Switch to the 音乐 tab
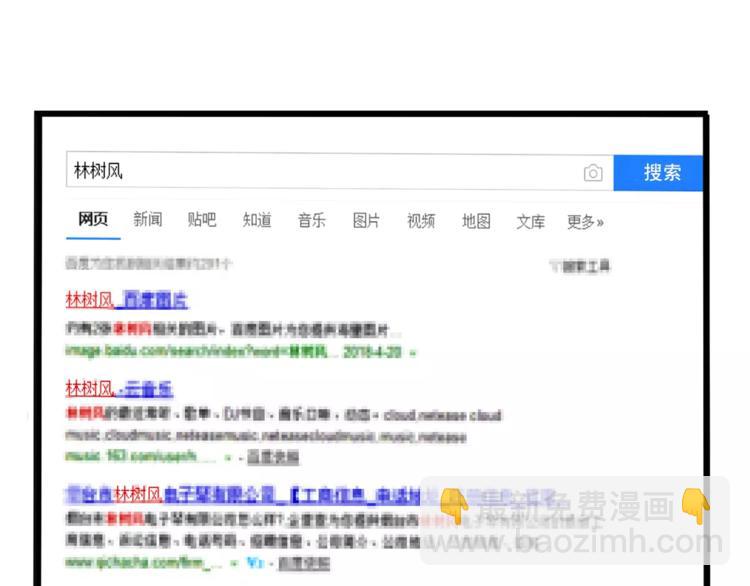The height and width of the screenshot is (586, 750). [x=311, y=221]
